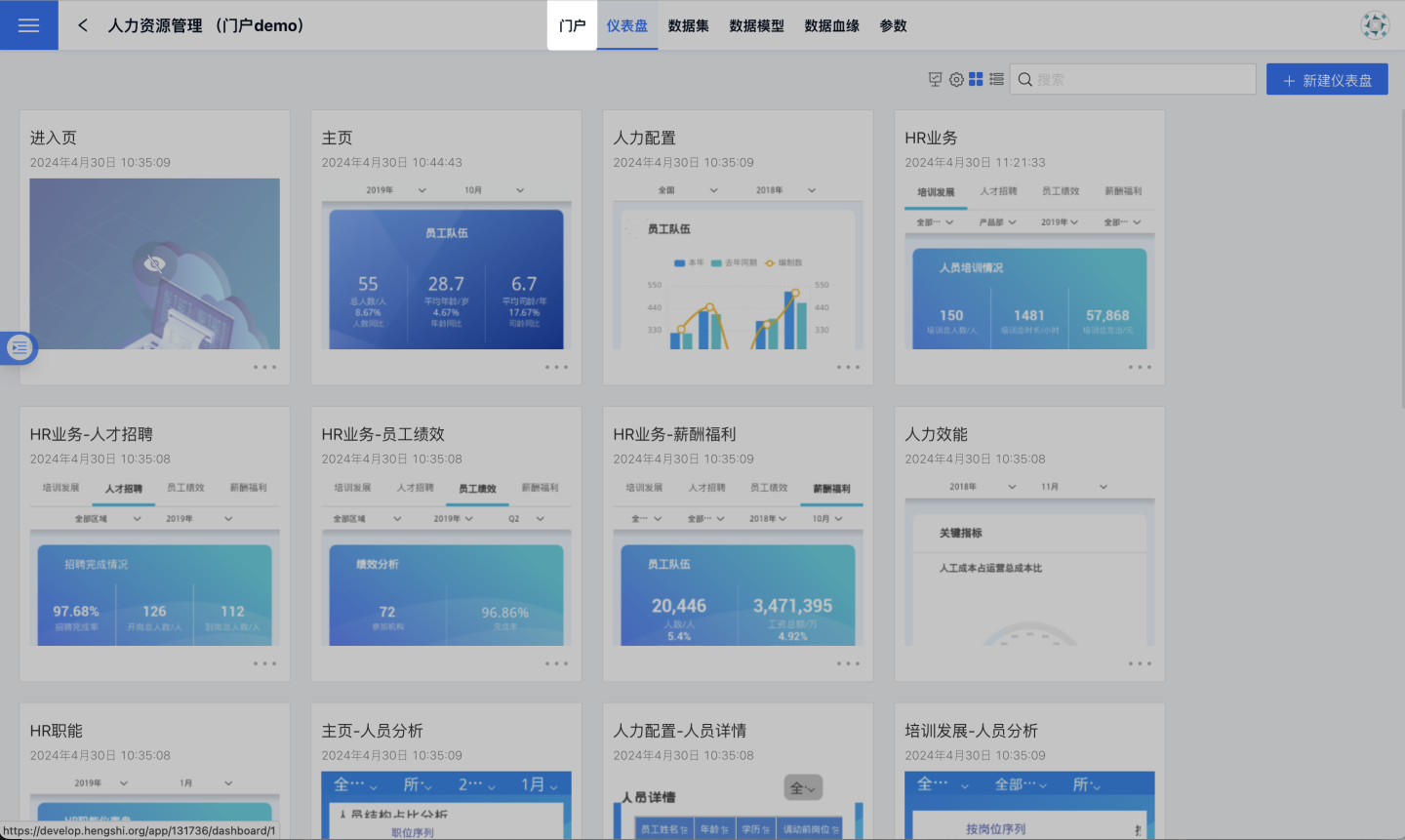Image resolution: width=1405 pixels, height=840 pixels.
Task: Click the user avatar icon
Action: click(1375, 25)
